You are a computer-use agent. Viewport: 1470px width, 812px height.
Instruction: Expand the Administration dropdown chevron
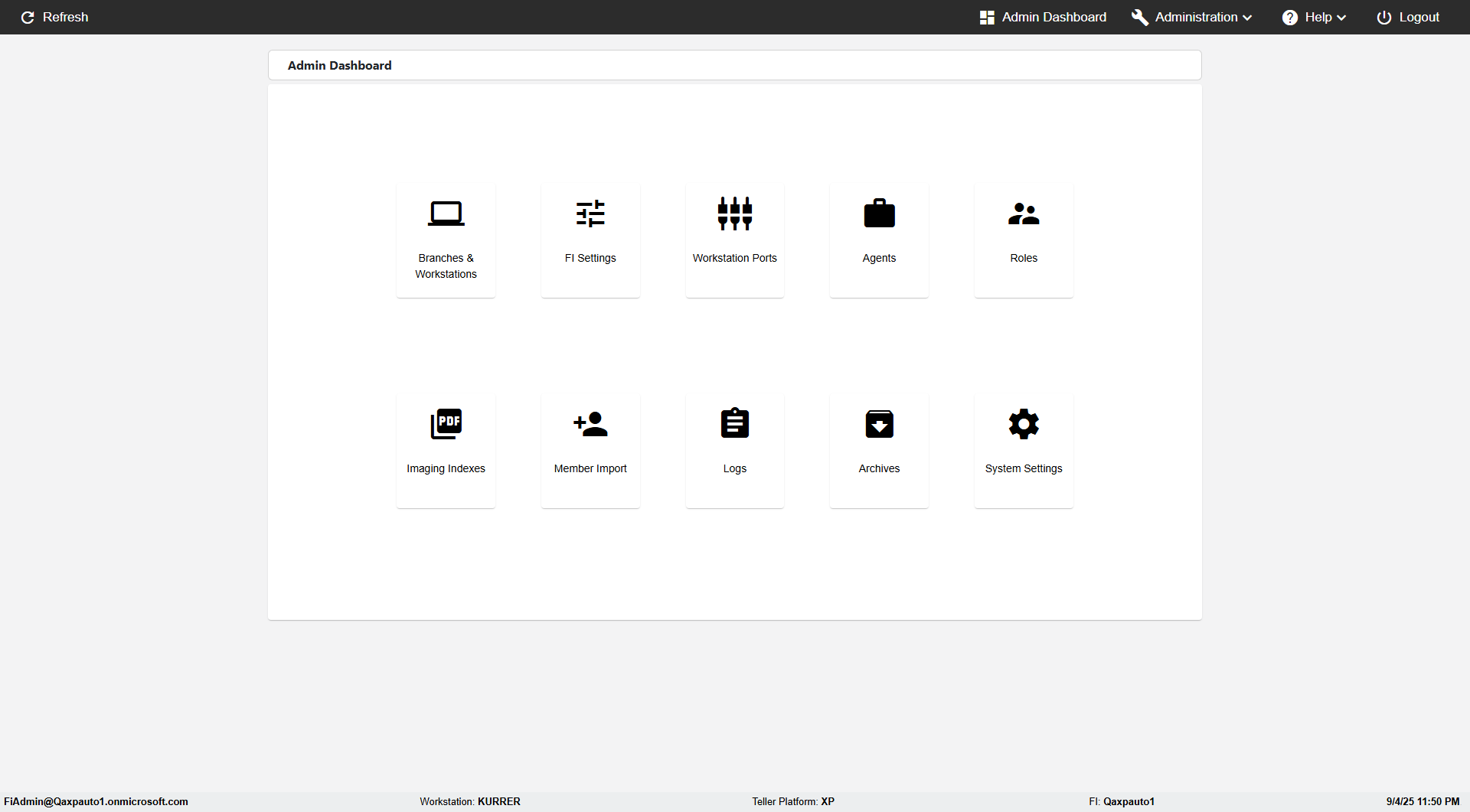click(x=1247, y=18)
